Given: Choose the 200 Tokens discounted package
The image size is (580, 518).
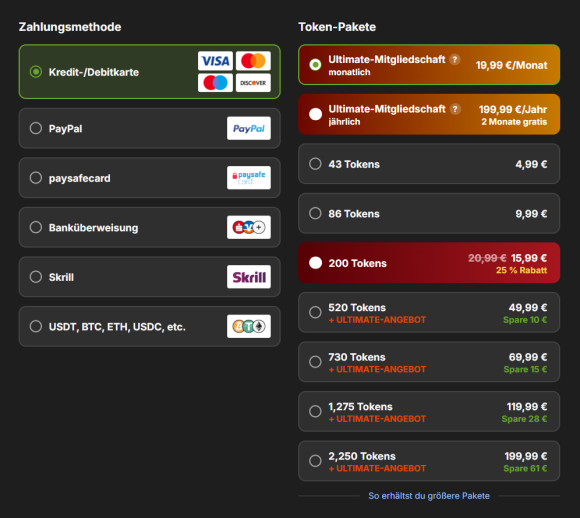Looking at the screenshot, I should click(429, 263).
